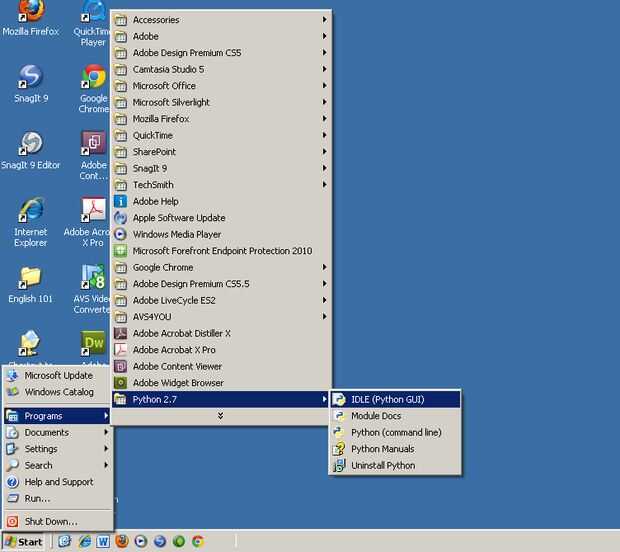620x552 pixels.
Task: Expand the Google Chrome program folder
Action: tap(221, 267)
